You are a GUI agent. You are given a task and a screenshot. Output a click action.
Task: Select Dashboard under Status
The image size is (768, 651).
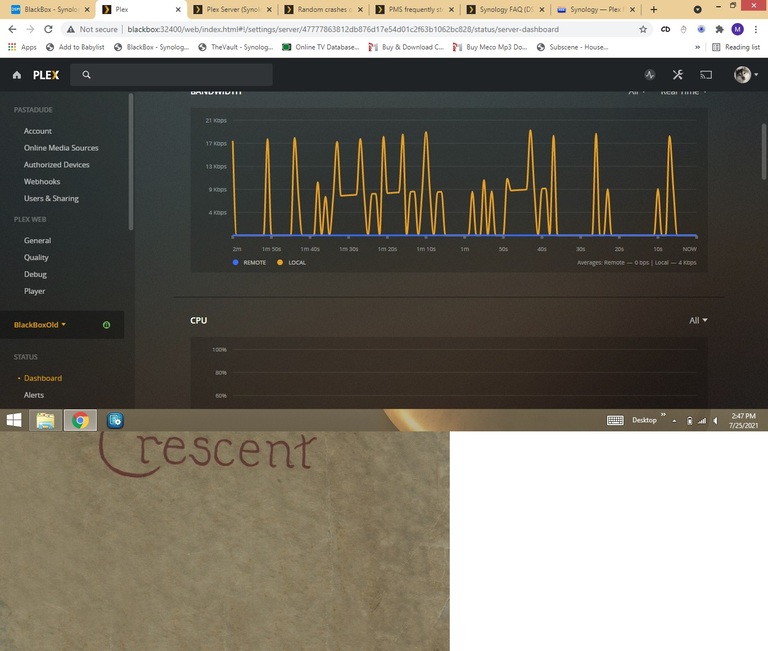click(43, 378)
